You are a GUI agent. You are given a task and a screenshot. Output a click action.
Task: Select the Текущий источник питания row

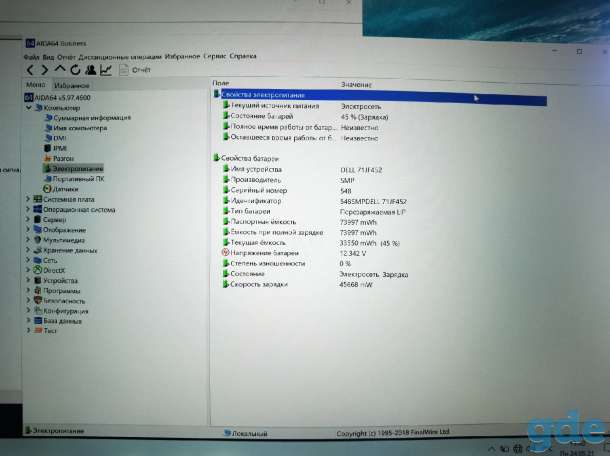[x=302, y=106]
